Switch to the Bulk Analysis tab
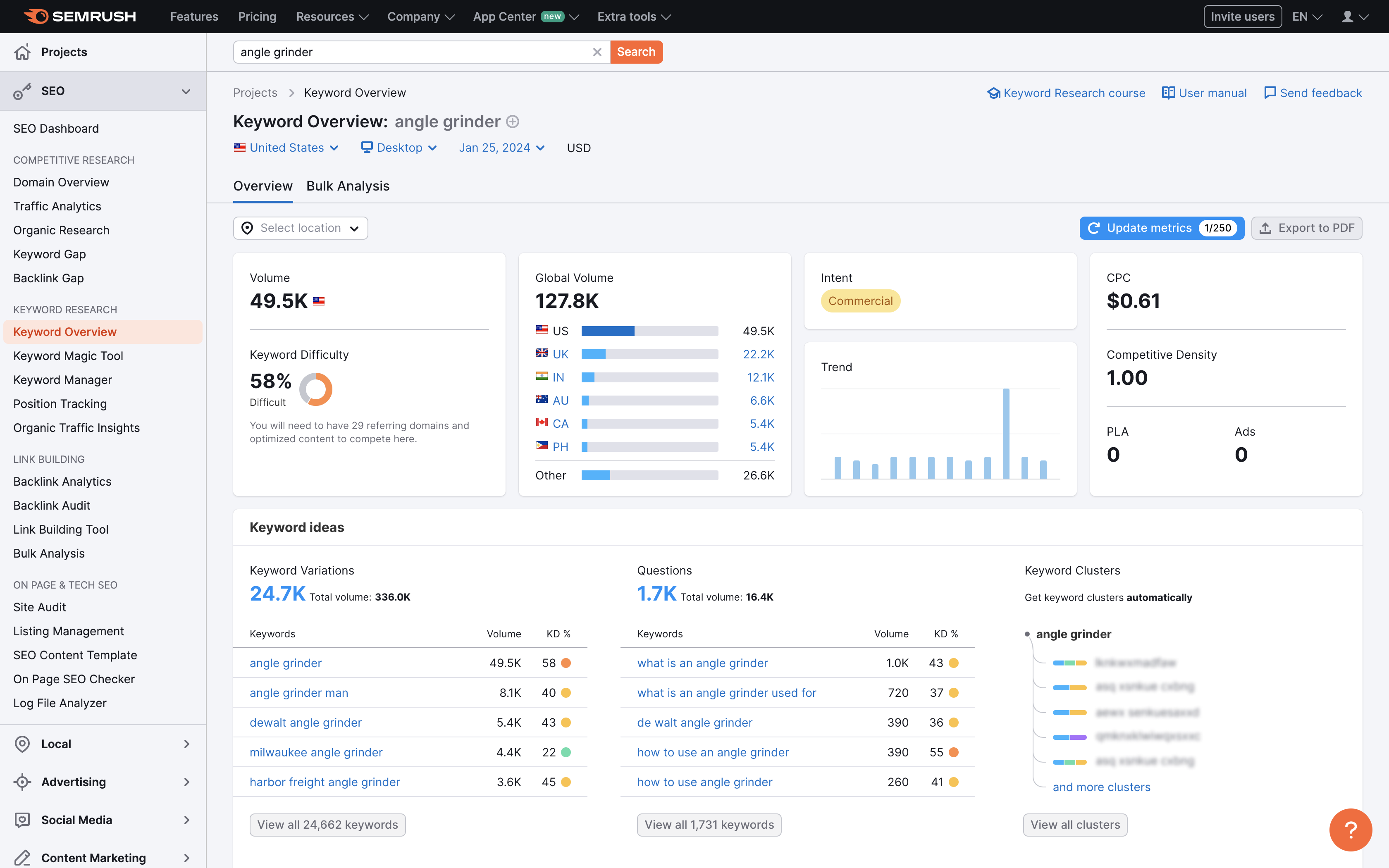 (347, 186)
